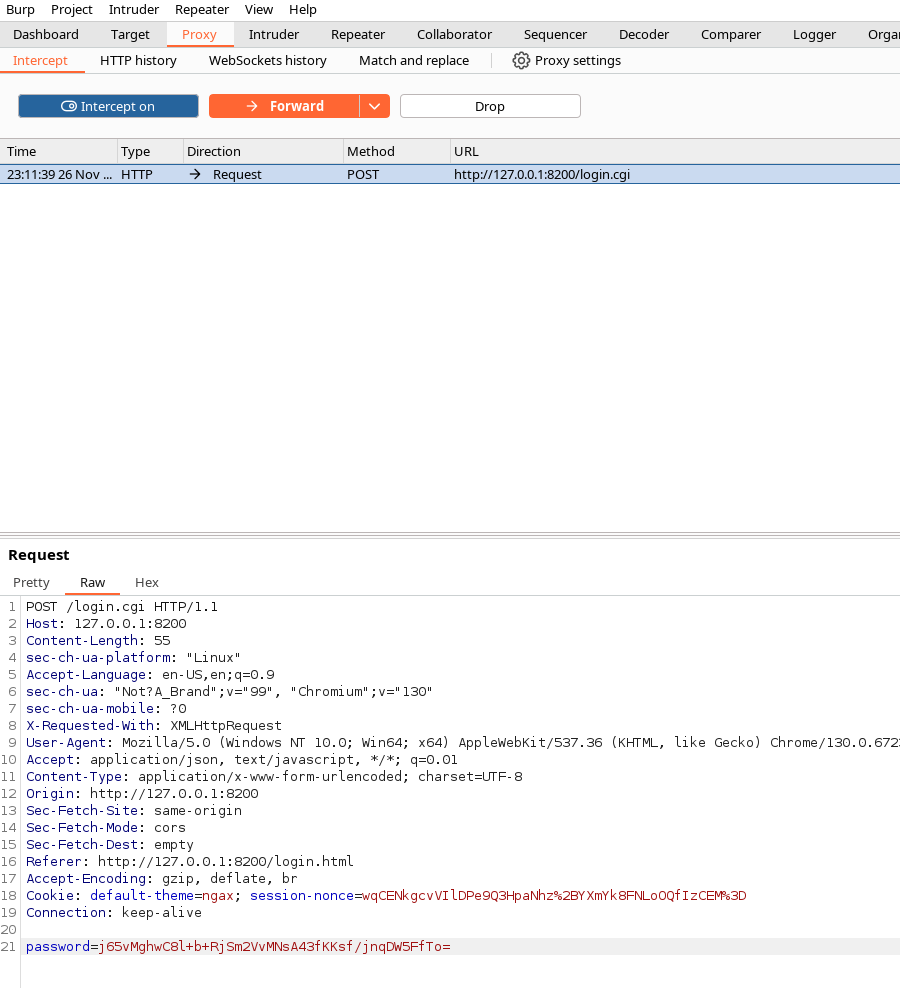Viewport: 900px width, 988px height.
Task: Open the Intruder menu in menu bar
Action: pos(134,9)
